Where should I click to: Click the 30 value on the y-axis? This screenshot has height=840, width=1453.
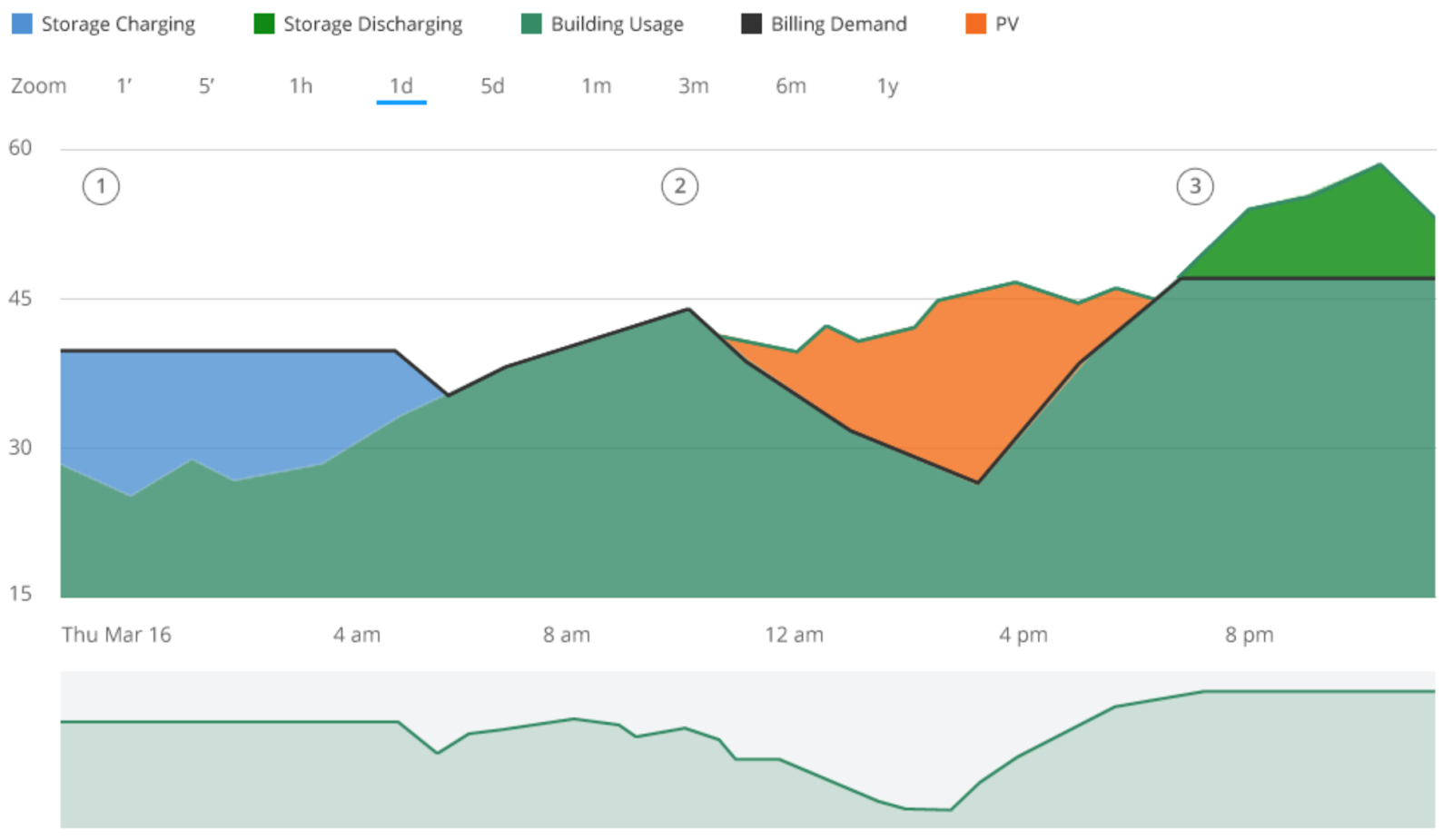pos(20,448)
